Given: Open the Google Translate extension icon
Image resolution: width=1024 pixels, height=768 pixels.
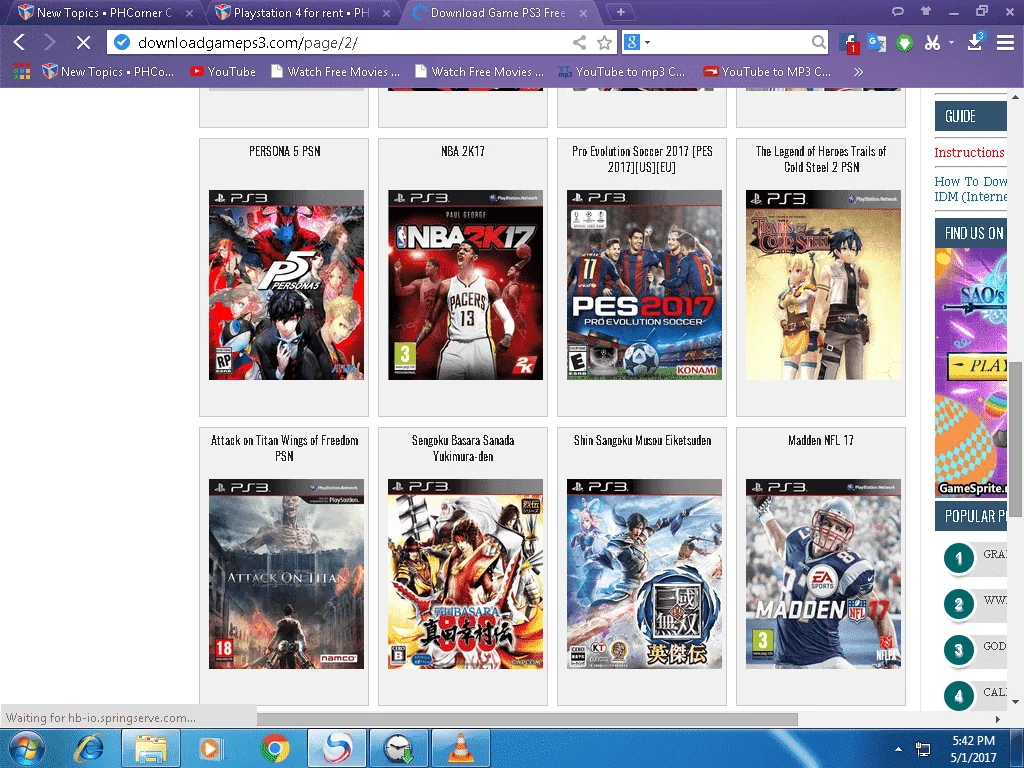Looking at the screenshot, I should pos(876,43).
